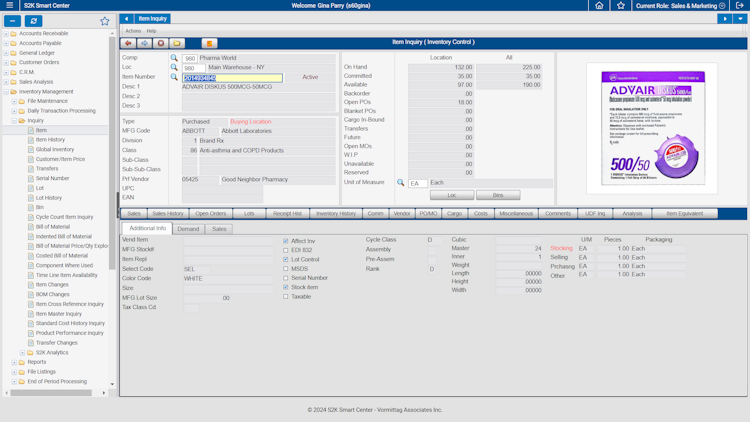
Task: Toggle the Serial Number checkbox
Action: pyautogui.click(x=286, y=278)
